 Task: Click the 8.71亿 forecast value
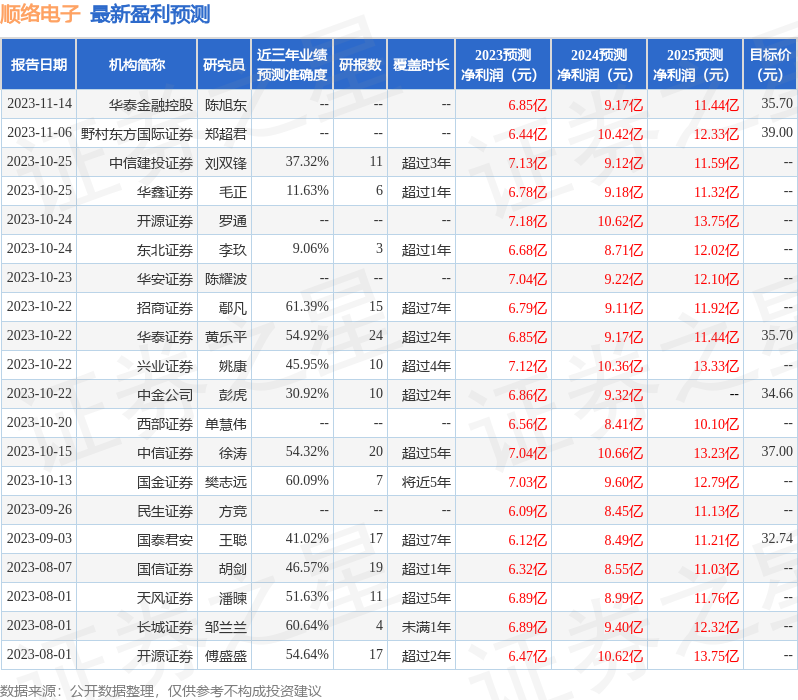tap(623, 250)
